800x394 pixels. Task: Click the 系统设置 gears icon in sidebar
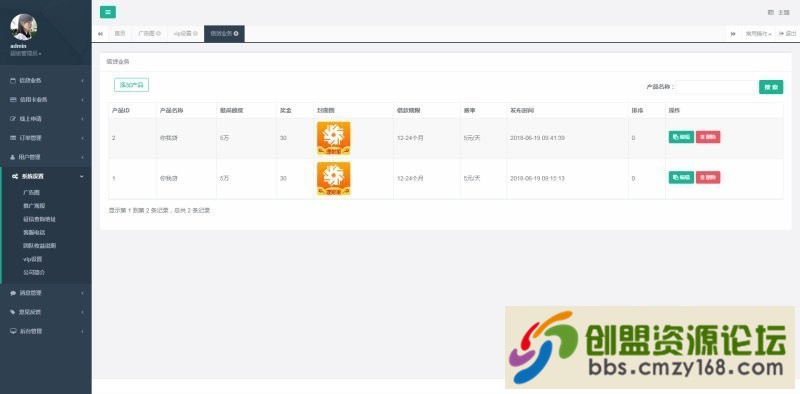pos(15,176)
